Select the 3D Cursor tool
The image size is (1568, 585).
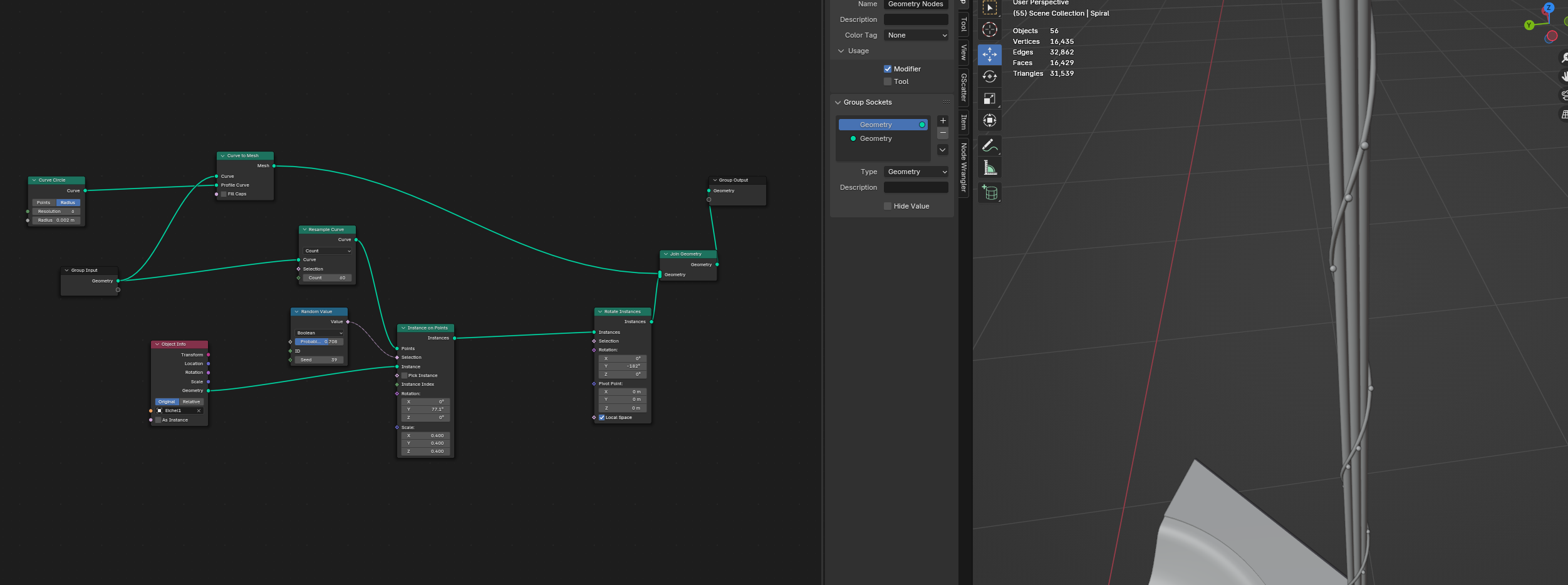click(989, 29)
